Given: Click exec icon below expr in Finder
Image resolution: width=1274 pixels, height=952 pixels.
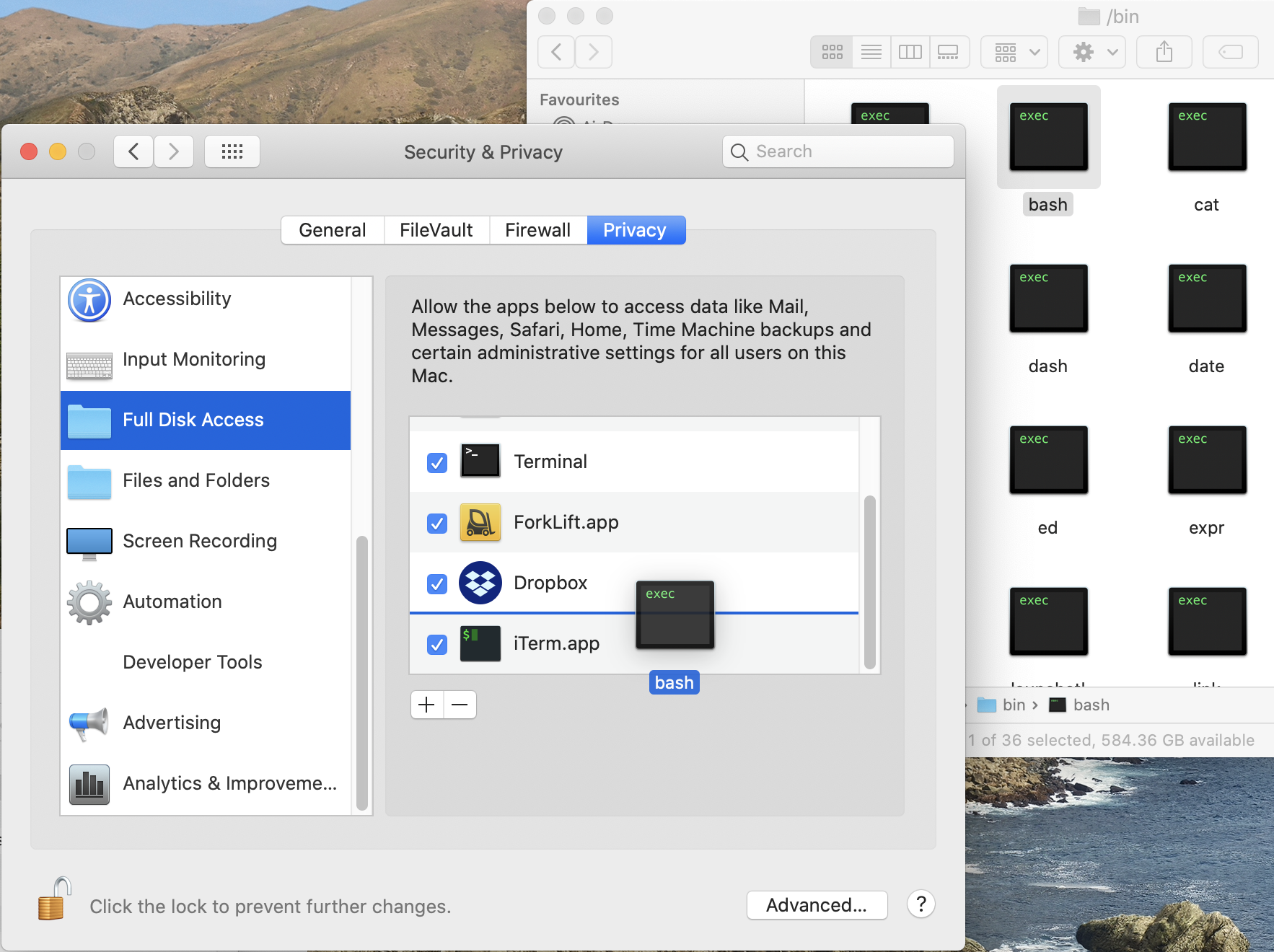Looking at the screenshot, I should tap(1208, 621).
